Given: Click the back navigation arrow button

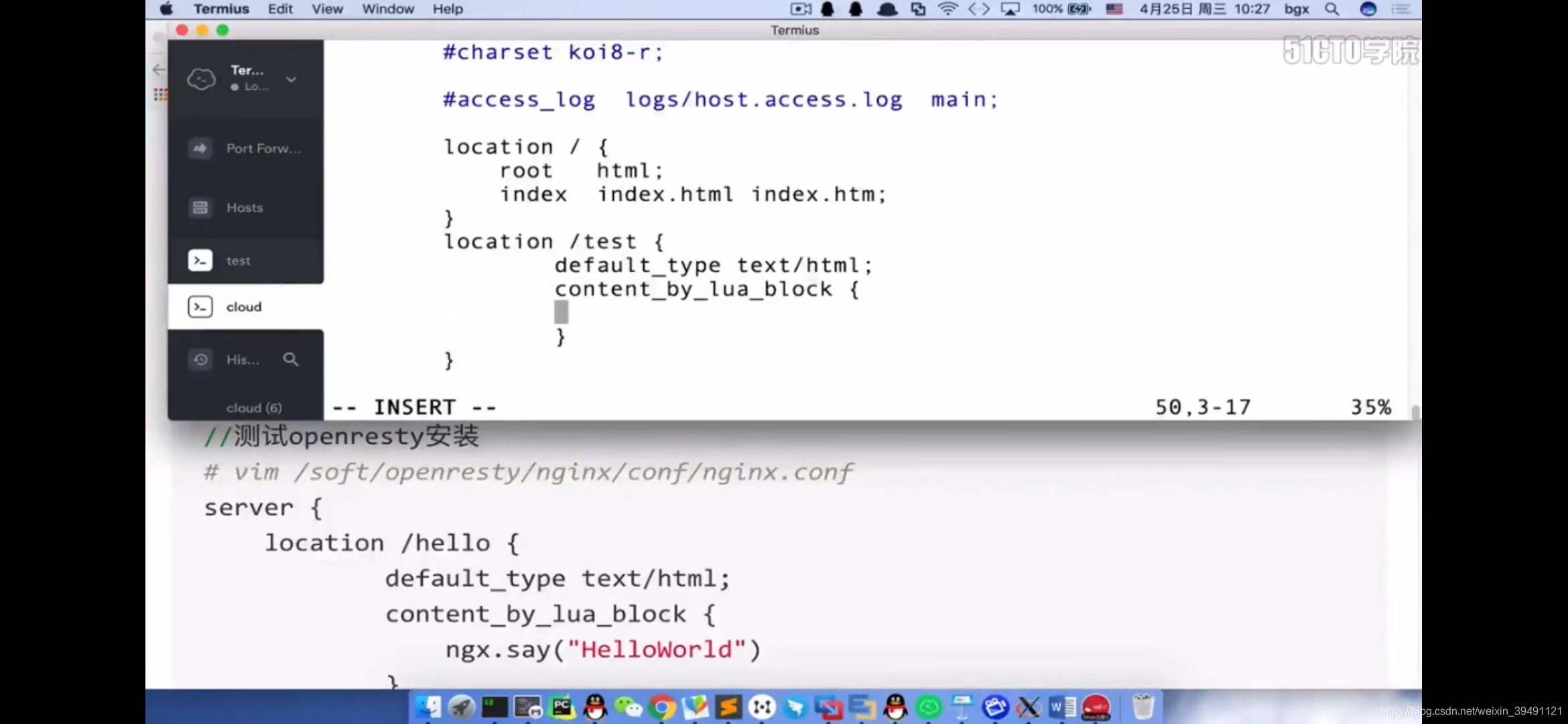Looking at the screenshot, I should pos(159,69).
